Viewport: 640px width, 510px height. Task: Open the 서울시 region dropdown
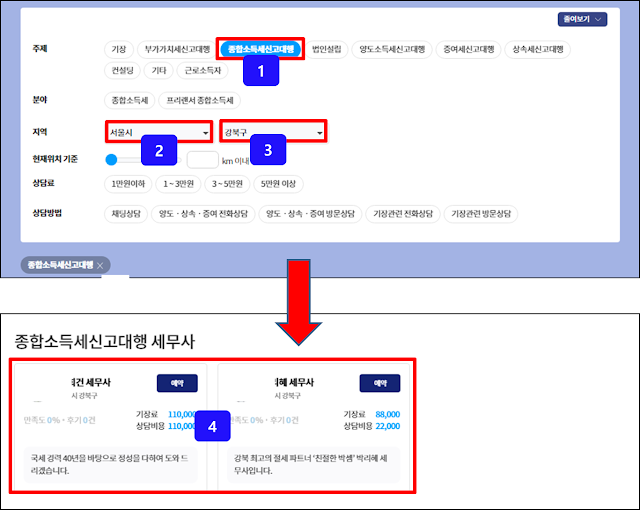159,132
